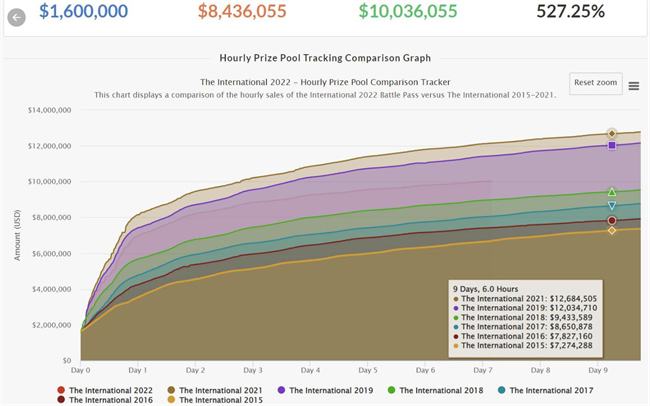The height and width of the screenshot is (406, 650).
Task: Click the Day 9 x-axis label
Action: (598, 370)
